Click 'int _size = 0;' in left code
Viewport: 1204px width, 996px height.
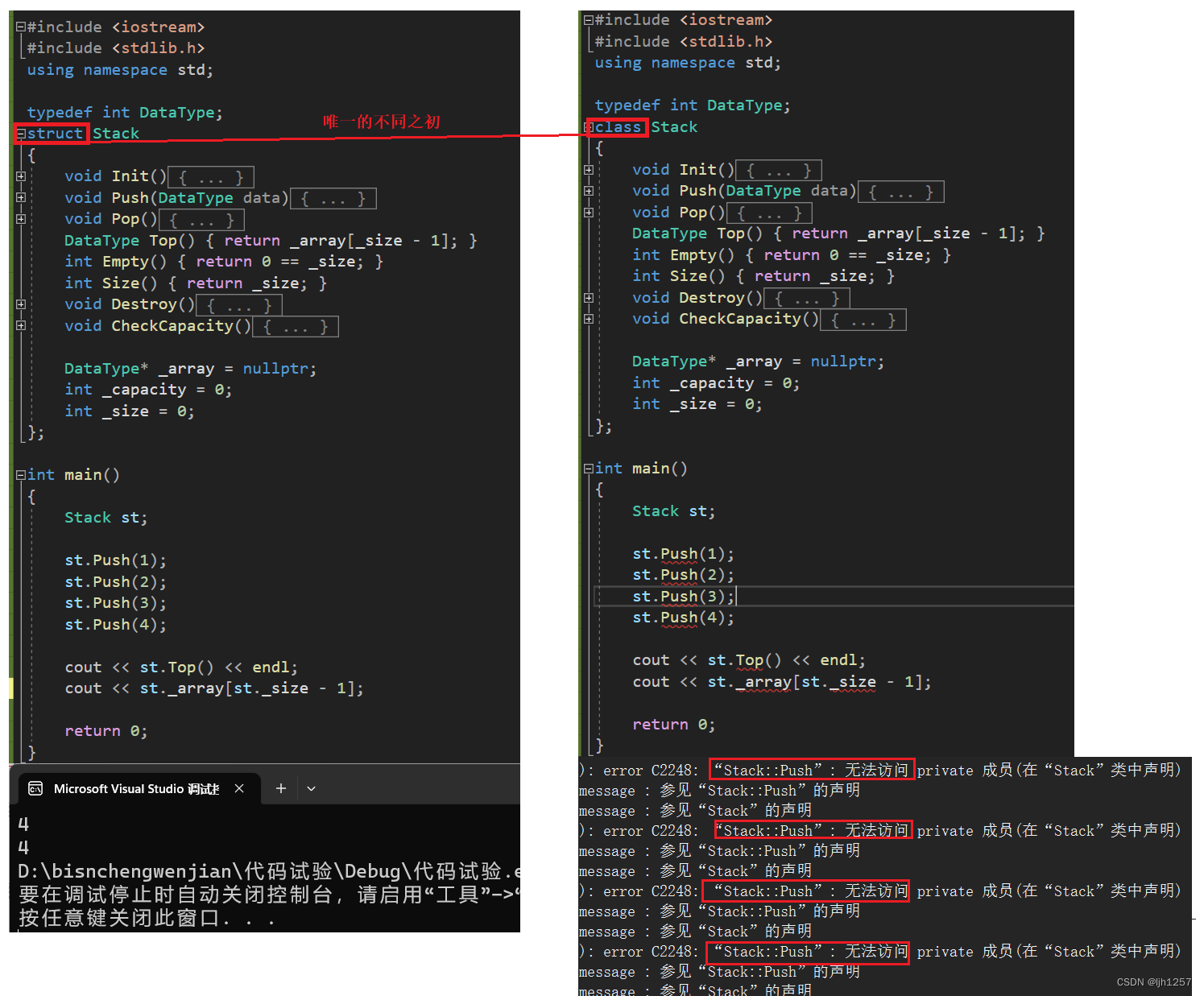point(130,411)
